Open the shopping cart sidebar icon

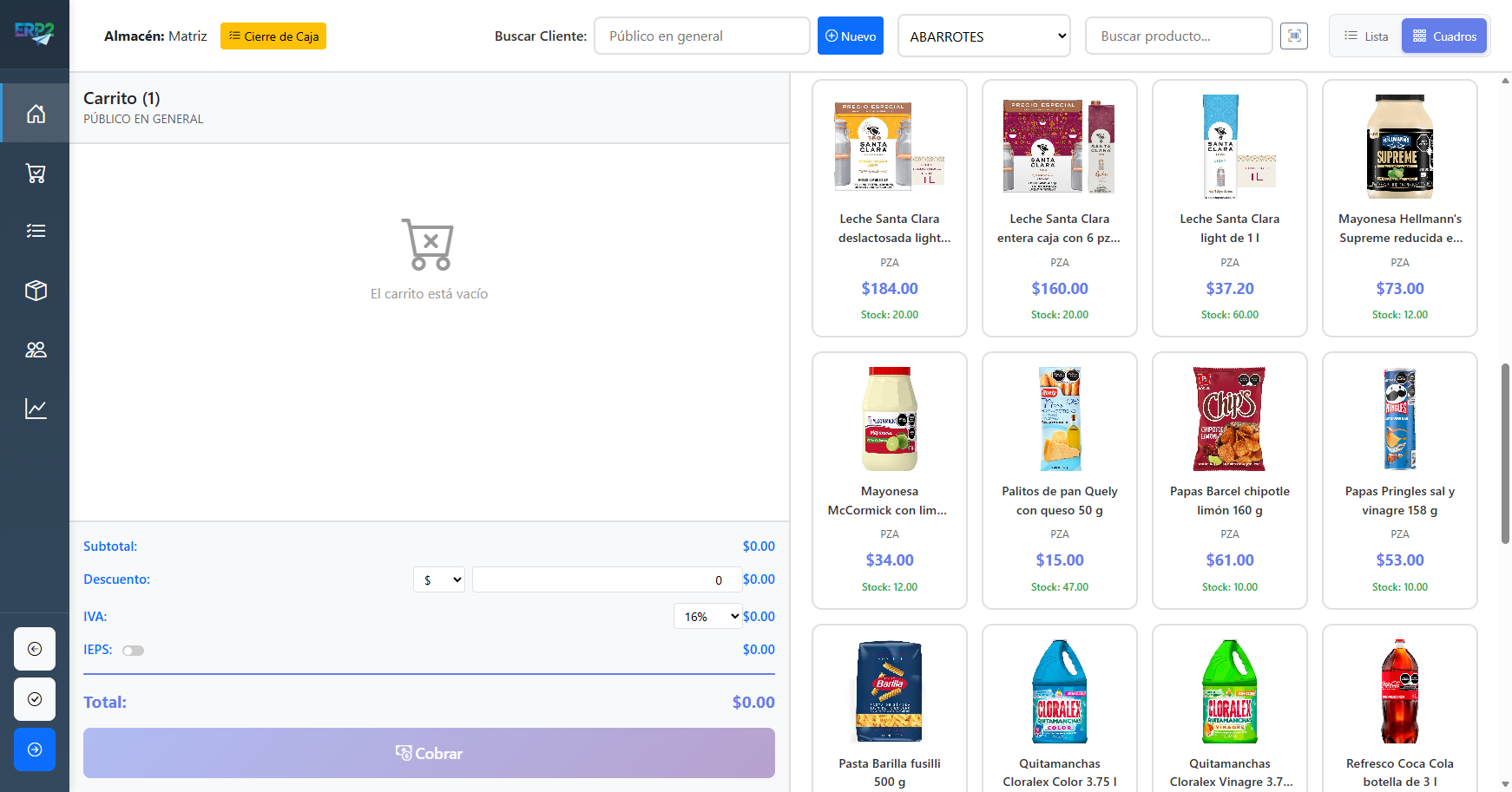point(36,173)
